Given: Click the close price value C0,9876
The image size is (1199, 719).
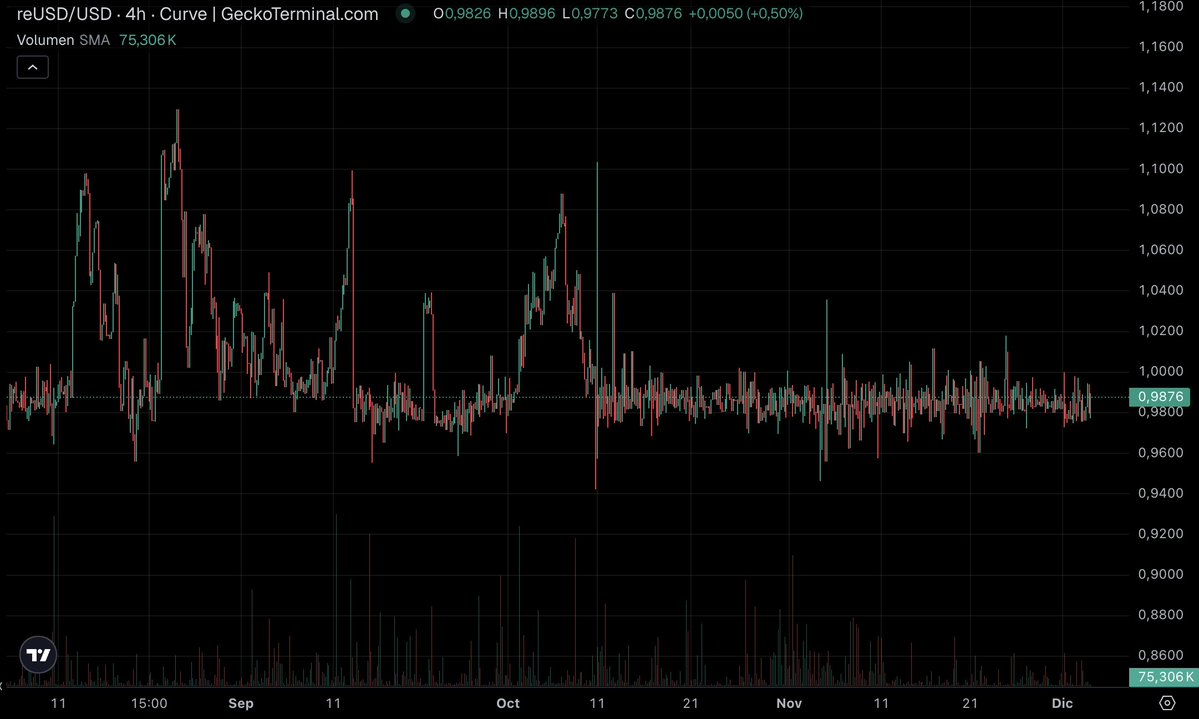Looking at the screenshot, I should click(x=653, y=14).
